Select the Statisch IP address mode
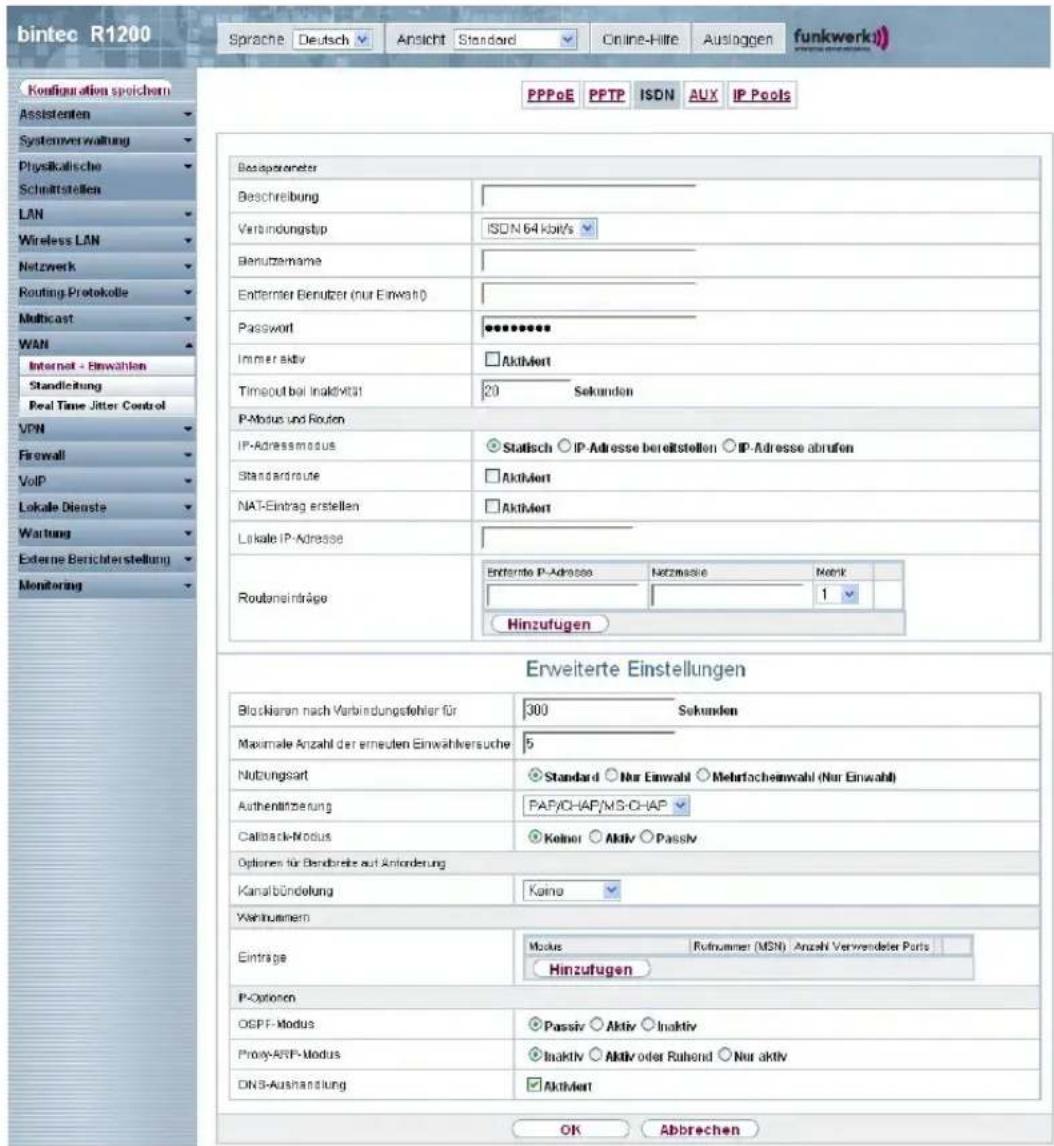The width and height of the screenshot is (1054, 1146). point(493,446)
